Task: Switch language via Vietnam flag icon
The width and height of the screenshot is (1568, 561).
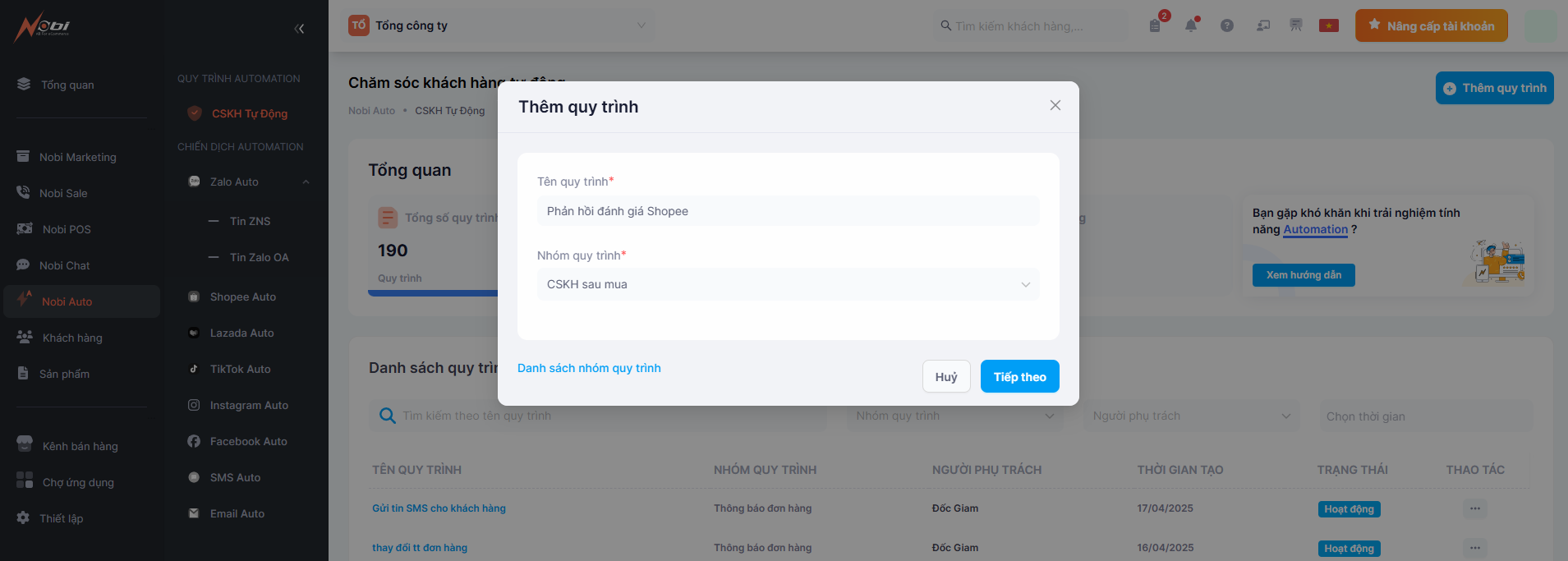Action: (x=1329, y=25)
